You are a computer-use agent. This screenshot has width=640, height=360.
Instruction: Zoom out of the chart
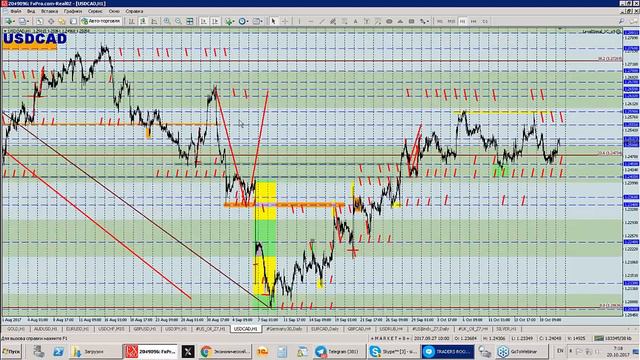pyautogui.click(x=178, y=21)
